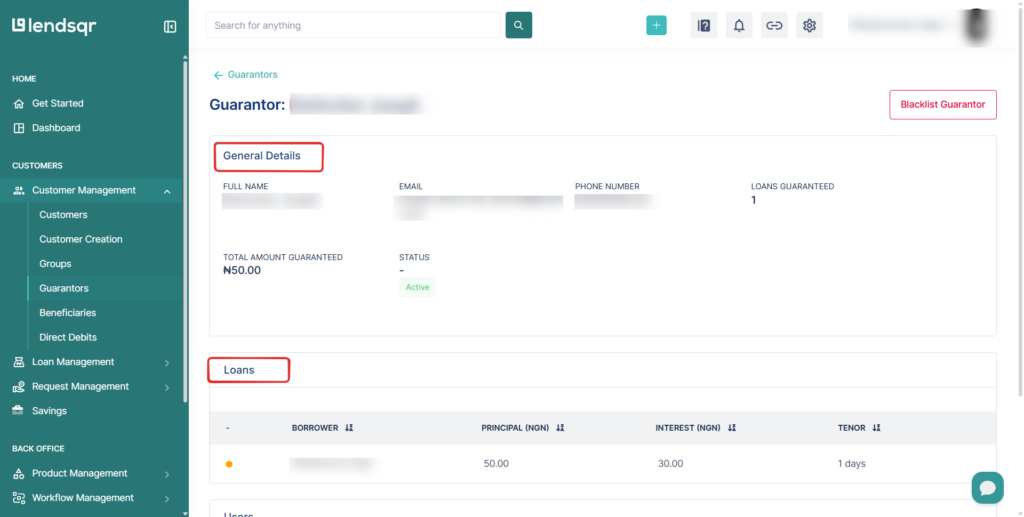The image size is (1024, 517).
Task: Sort by Interest (NGN) column icon
Action: pos(731,428)
